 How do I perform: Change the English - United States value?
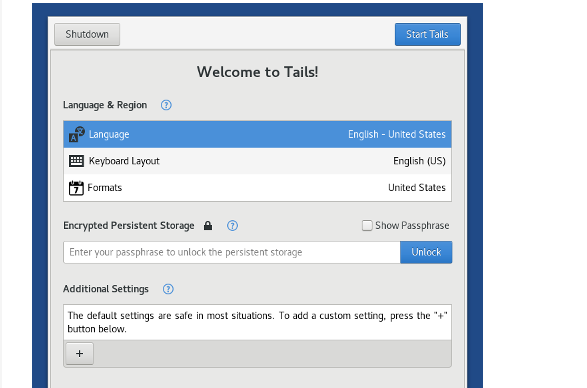(397, 134)
